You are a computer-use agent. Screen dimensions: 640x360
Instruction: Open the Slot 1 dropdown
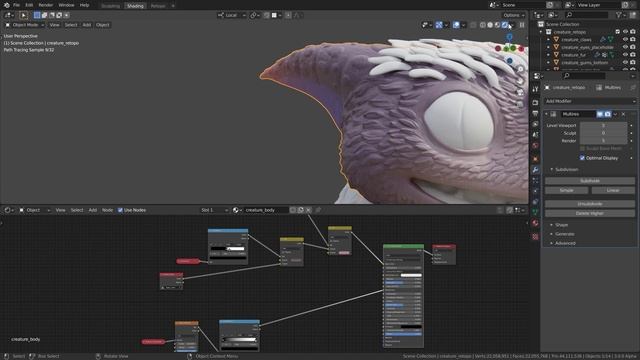[214, 210]
